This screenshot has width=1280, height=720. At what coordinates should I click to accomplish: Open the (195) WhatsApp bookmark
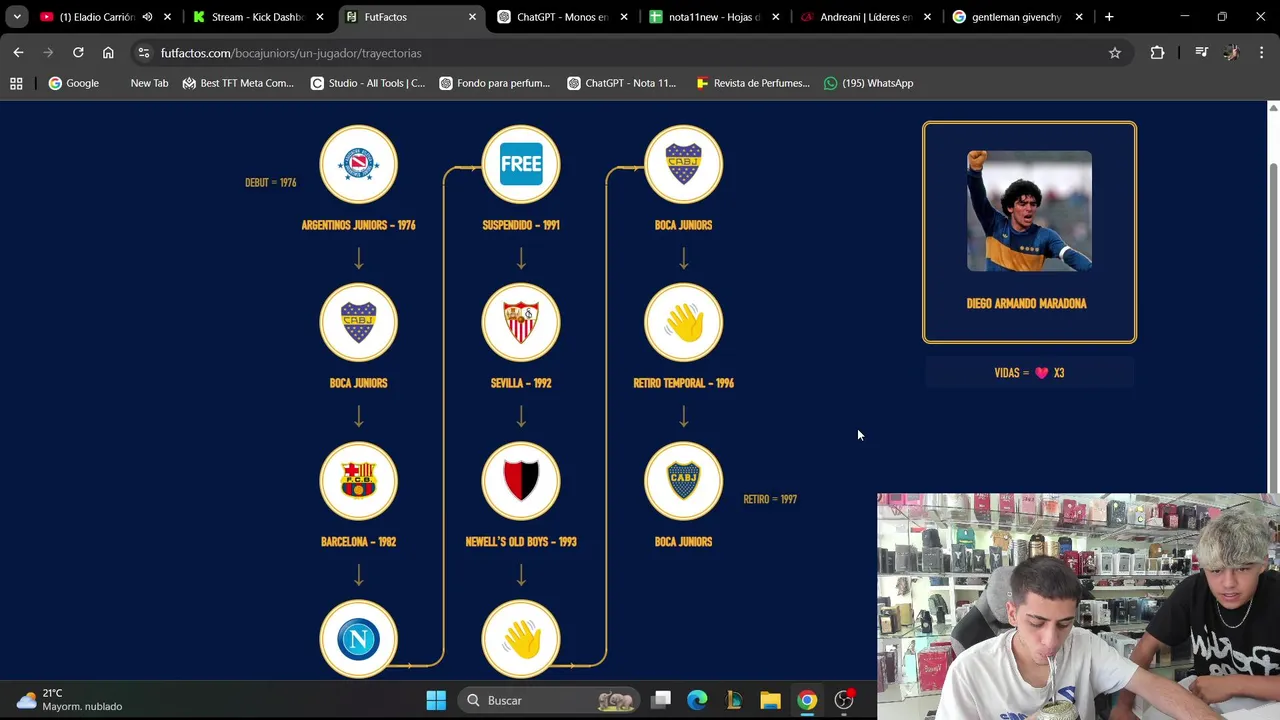[x=869, y=83]
